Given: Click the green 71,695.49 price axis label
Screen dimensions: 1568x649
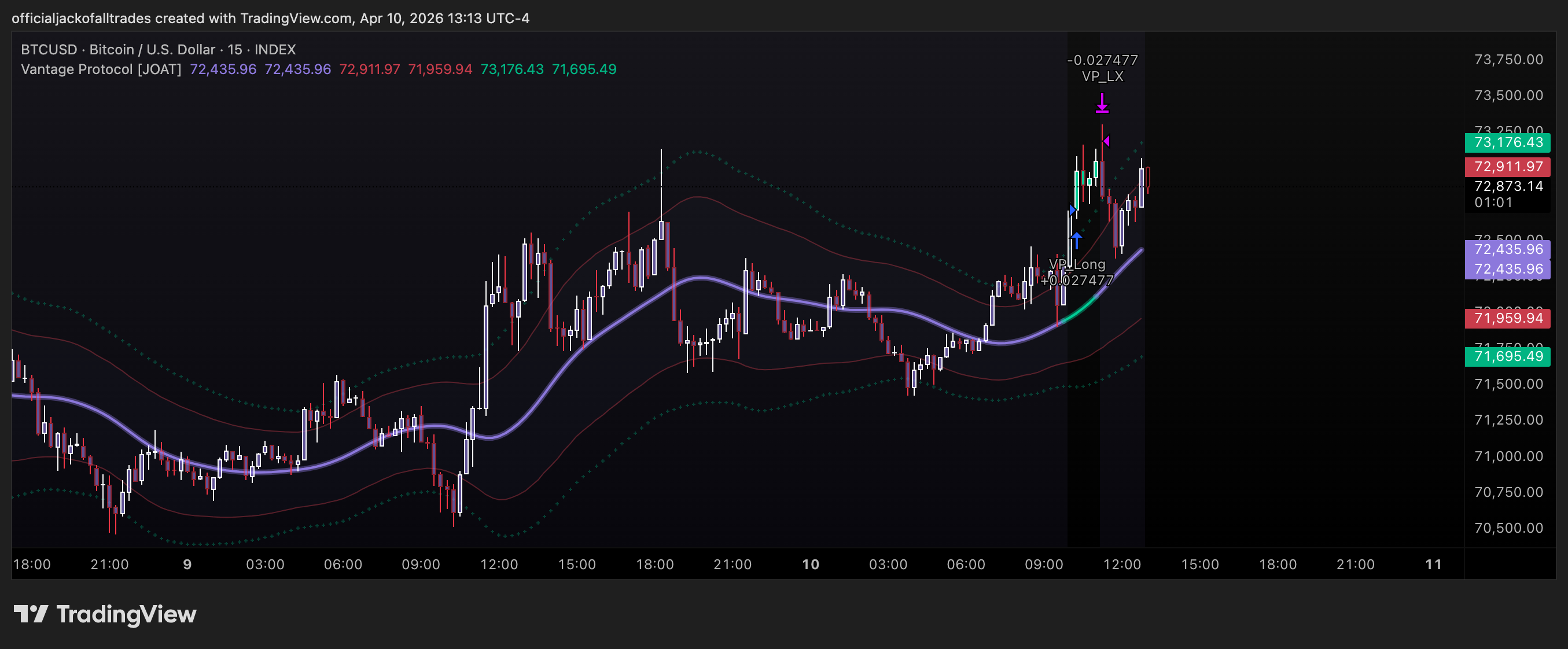Looking at the screenshot, I should click(x=1507, y=356).
